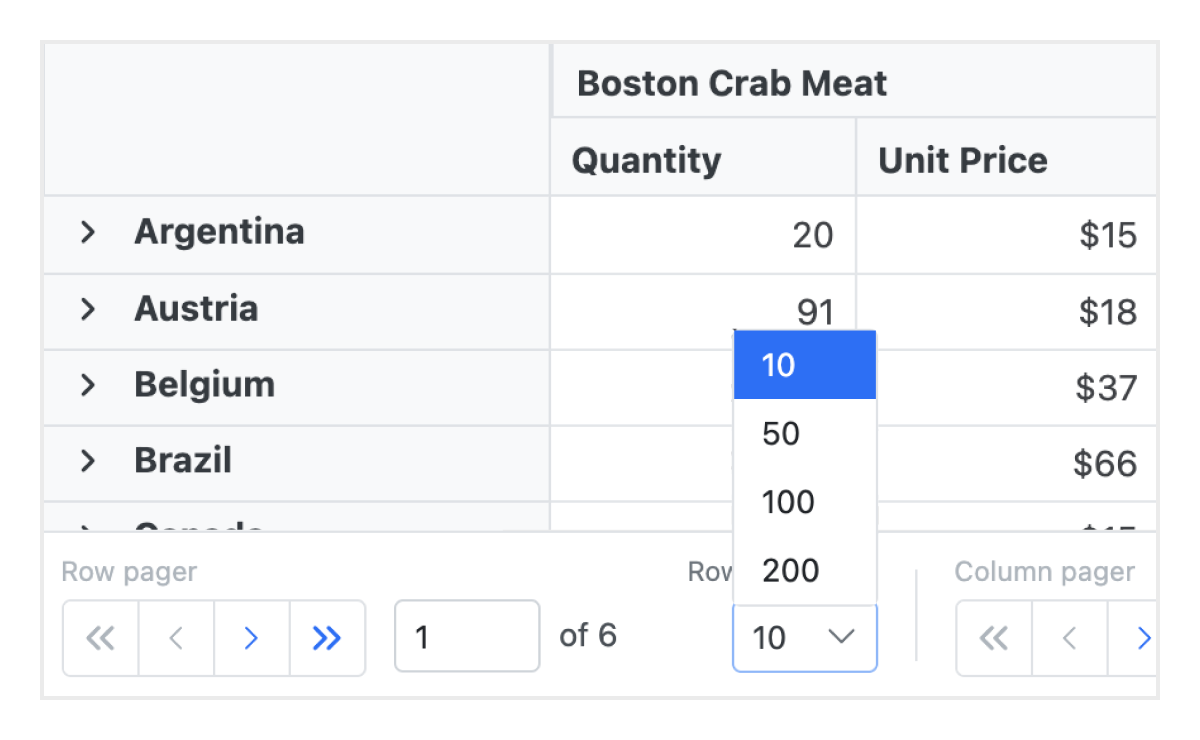Select 50 from page size list
The height and width of the screenshot is (740, 1200).
click(804, 434)
